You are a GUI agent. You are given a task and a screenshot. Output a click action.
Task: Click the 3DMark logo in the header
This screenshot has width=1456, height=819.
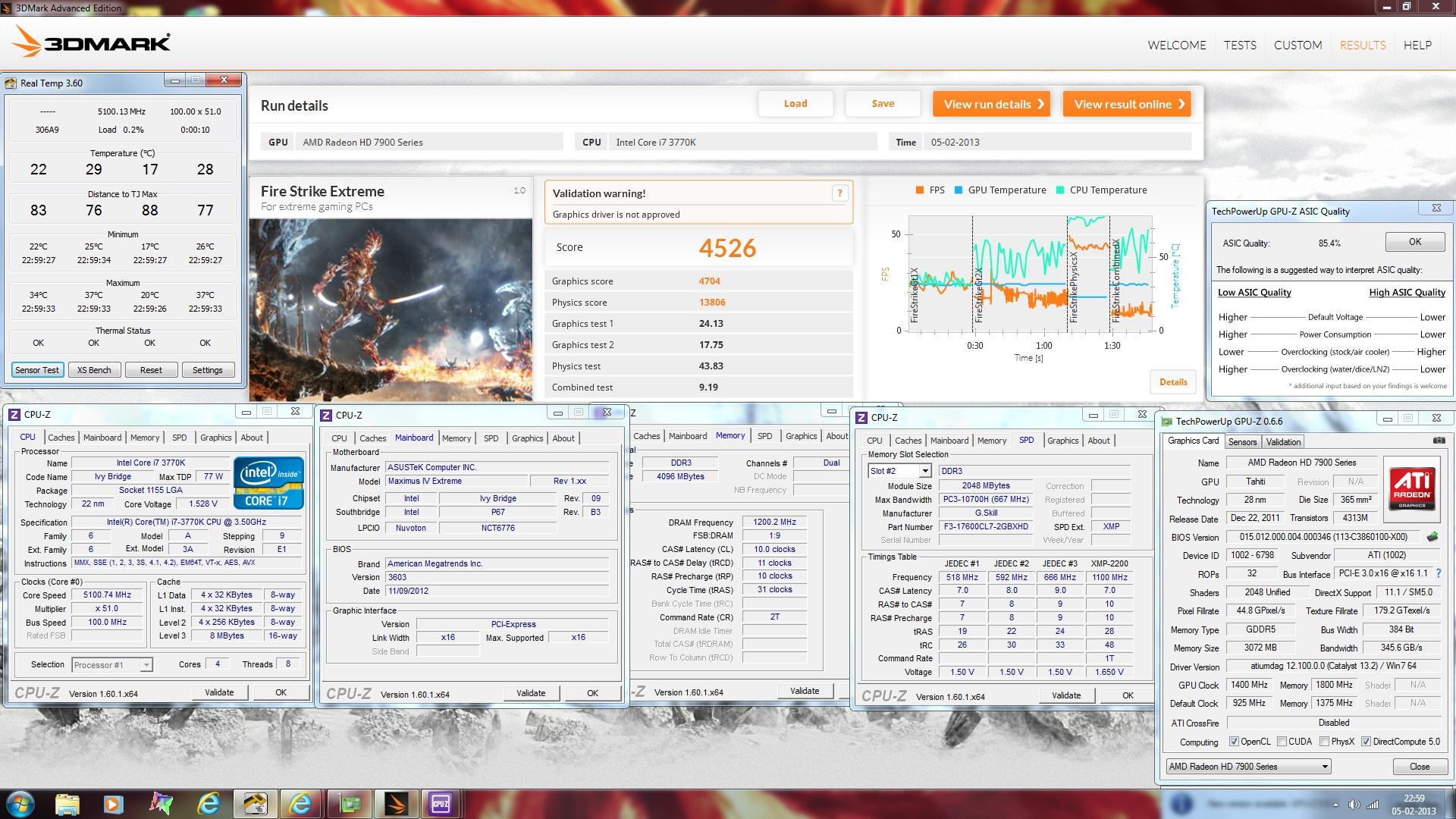point(92,42)
